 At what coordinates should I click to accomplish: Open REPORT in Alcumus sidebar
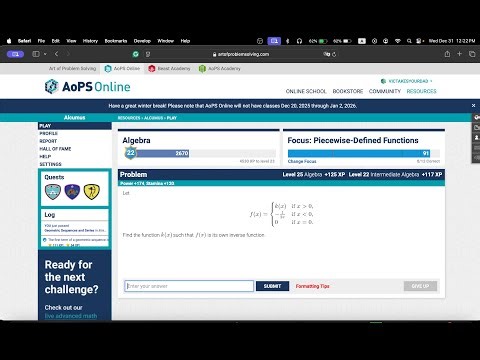[48, 141]
